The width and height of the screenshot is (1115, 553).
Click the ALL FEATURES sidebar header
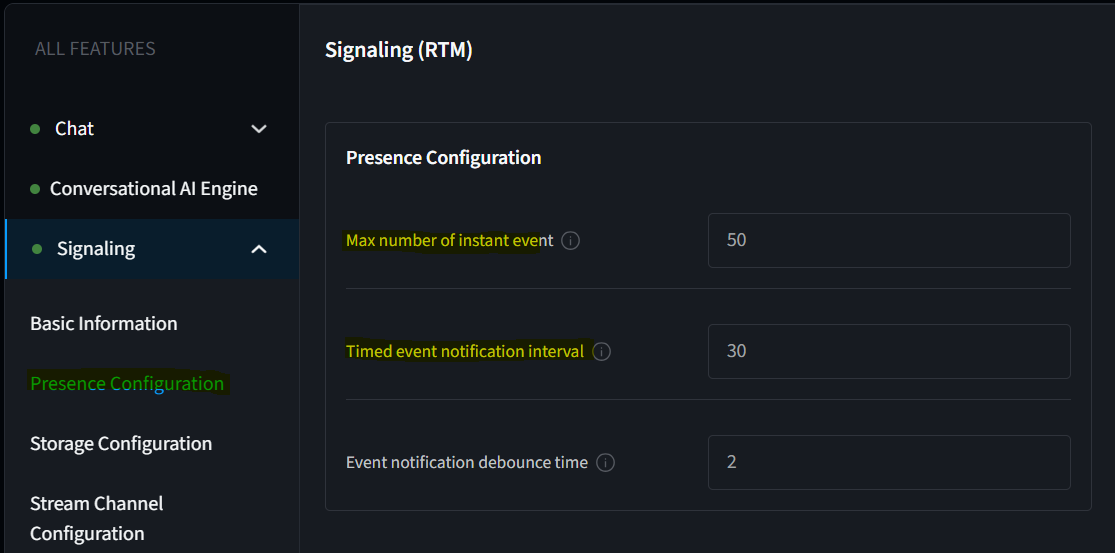(x=95, y=49)
